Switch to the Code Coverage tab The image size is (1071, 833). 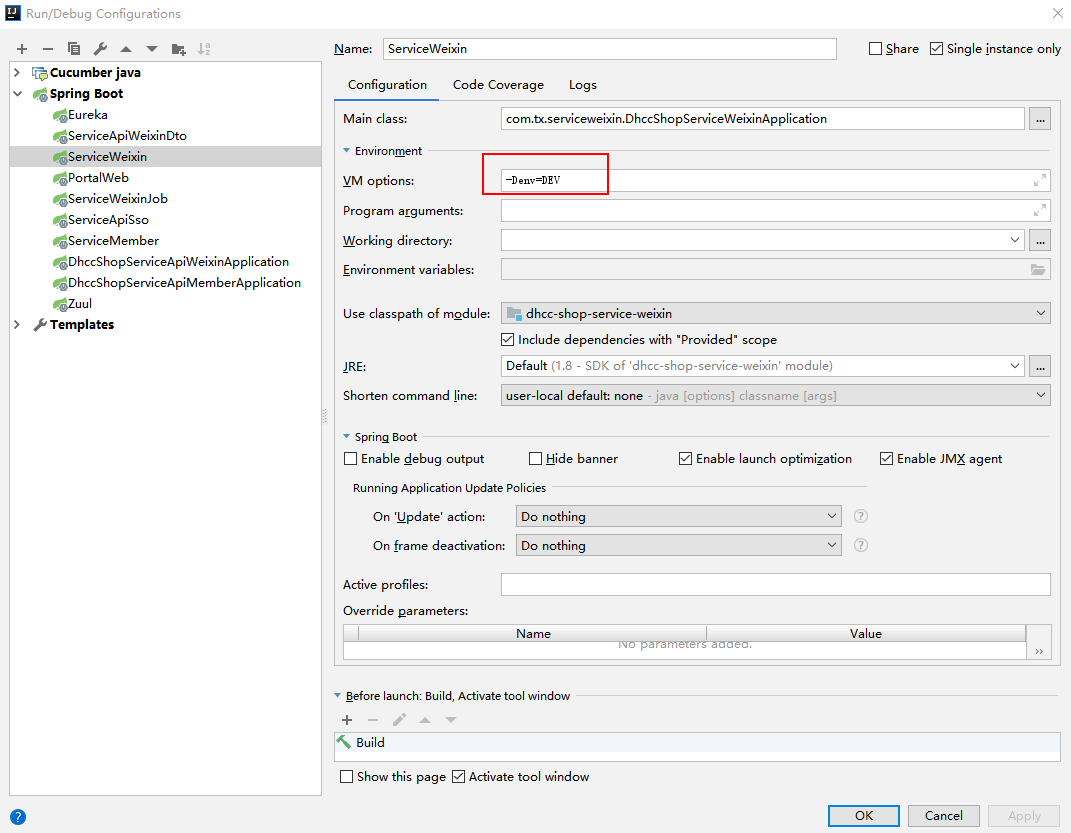[x=498, y=85]
